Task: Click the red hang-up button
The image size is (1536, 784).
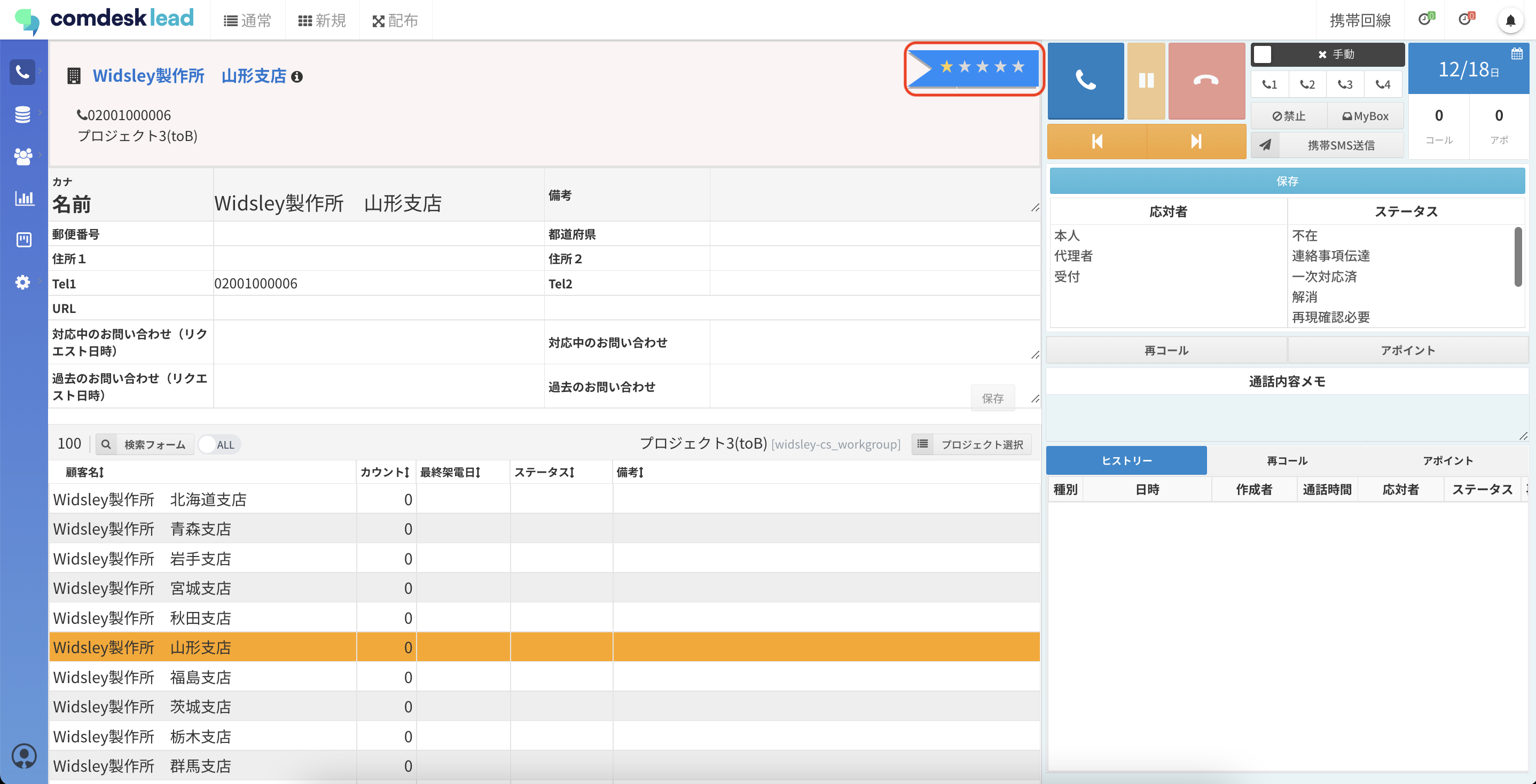Action: pyautogui.click(x=1205, y=81)
